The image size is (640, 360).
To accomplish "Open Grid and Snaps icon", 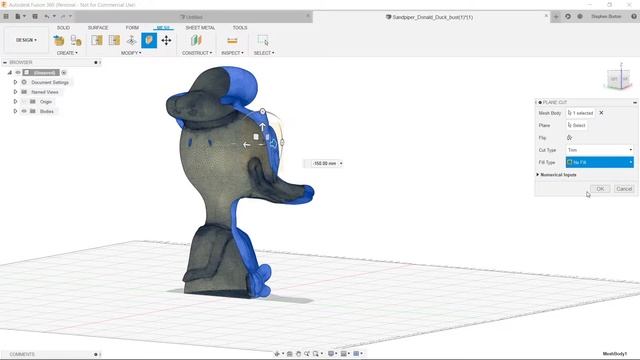I will click(x=344, y=354).
